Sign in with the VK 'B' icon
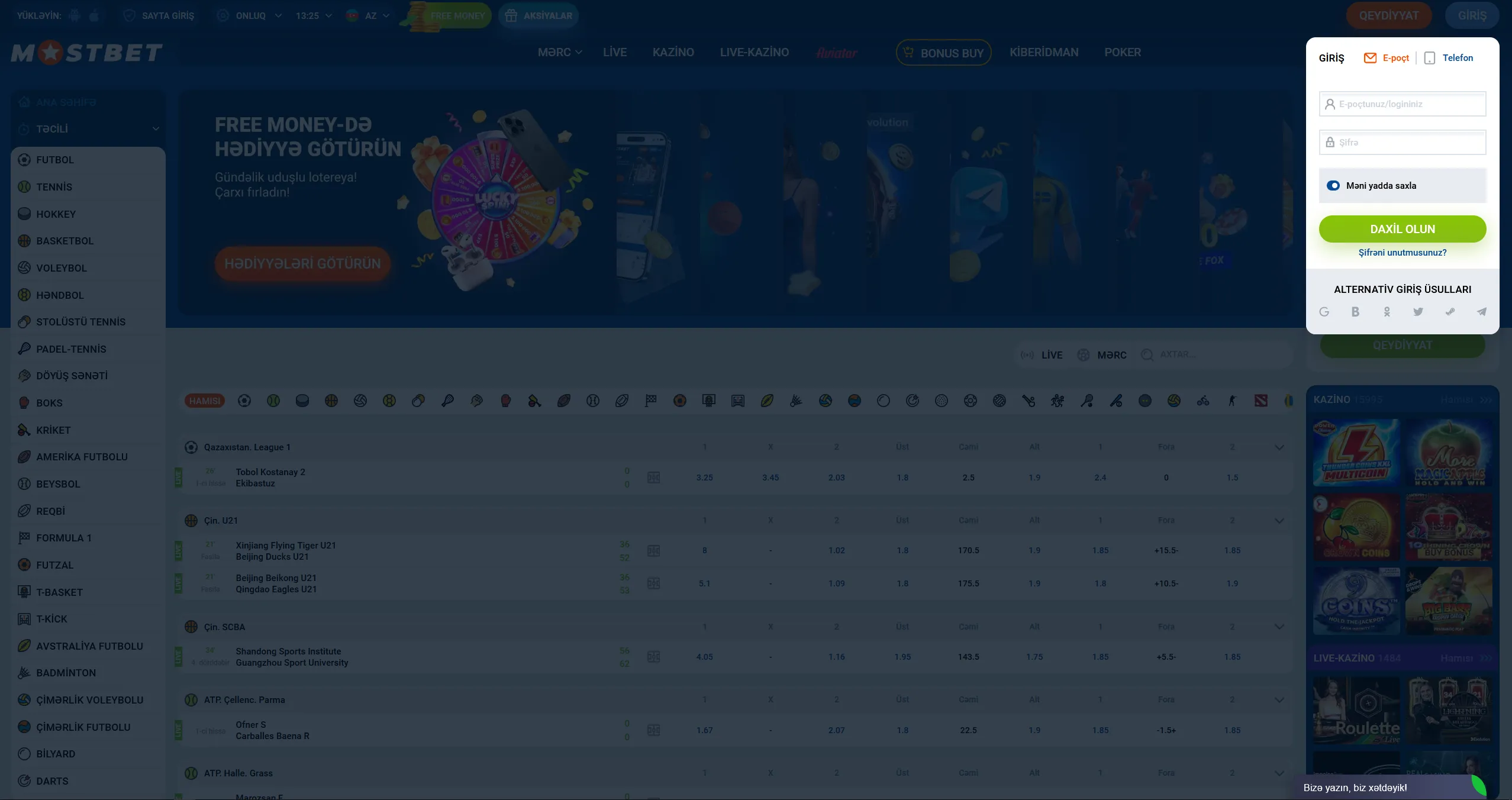 1355,312
